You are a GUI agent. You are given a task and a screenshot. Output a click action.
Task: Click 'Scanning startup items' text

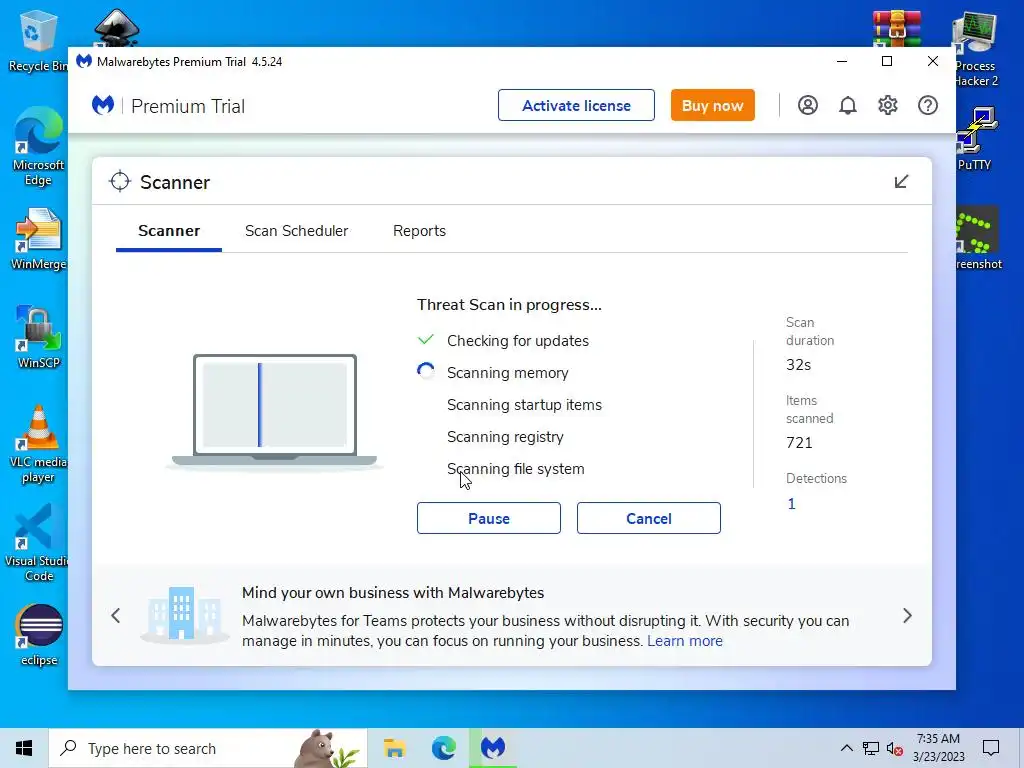pos(524,405)
